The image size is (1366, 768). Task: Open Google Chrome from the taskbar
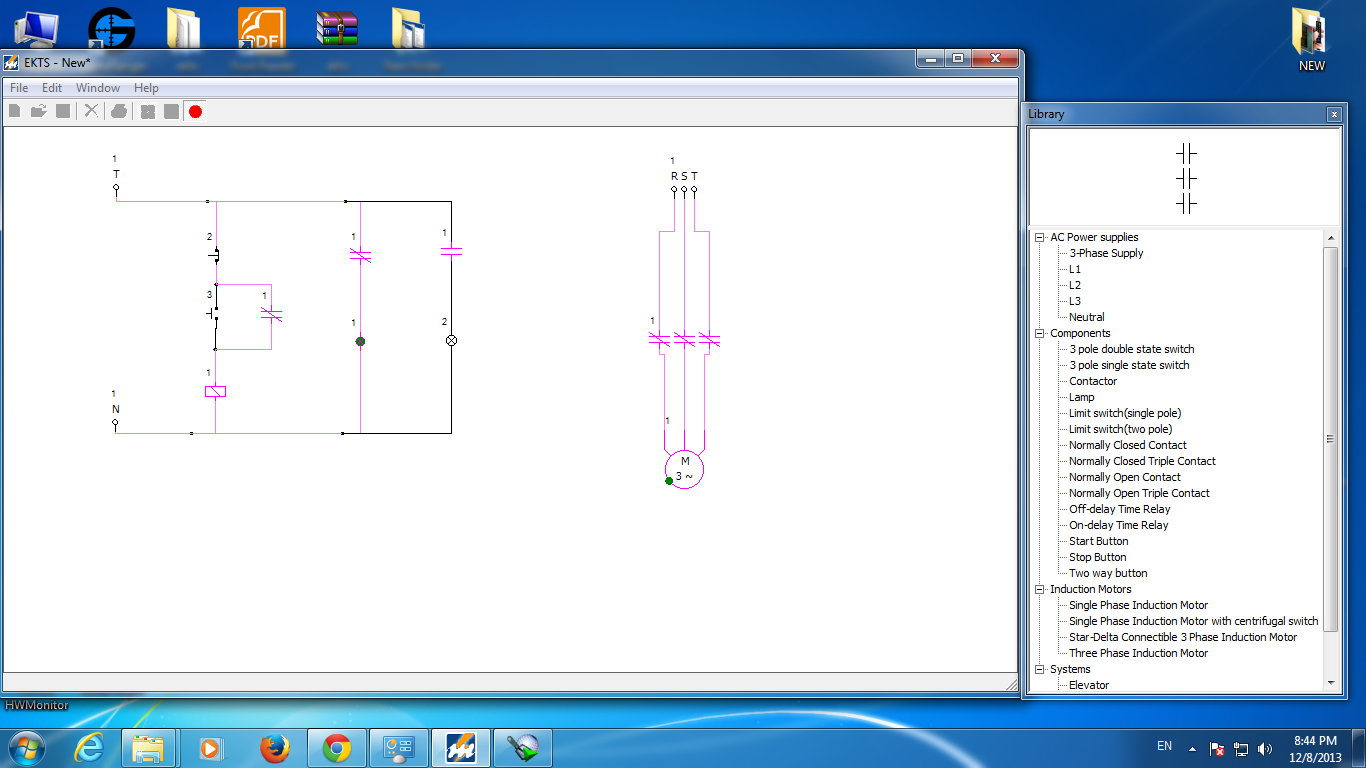coord(337,748)
